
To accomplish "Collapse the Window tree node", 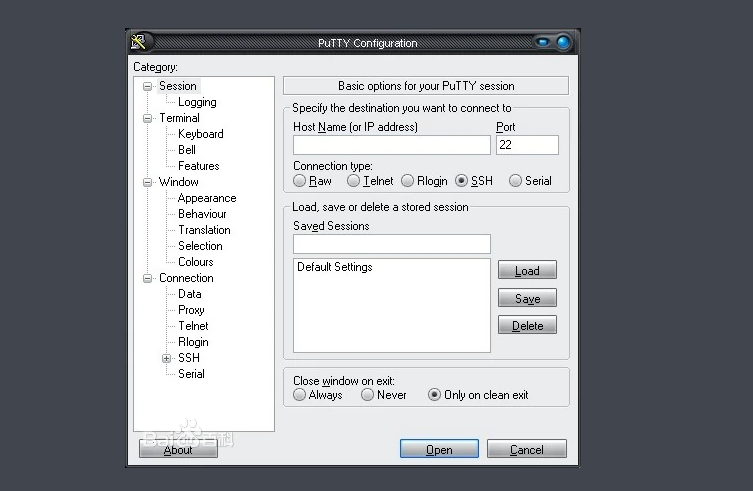I will [147, 183].
